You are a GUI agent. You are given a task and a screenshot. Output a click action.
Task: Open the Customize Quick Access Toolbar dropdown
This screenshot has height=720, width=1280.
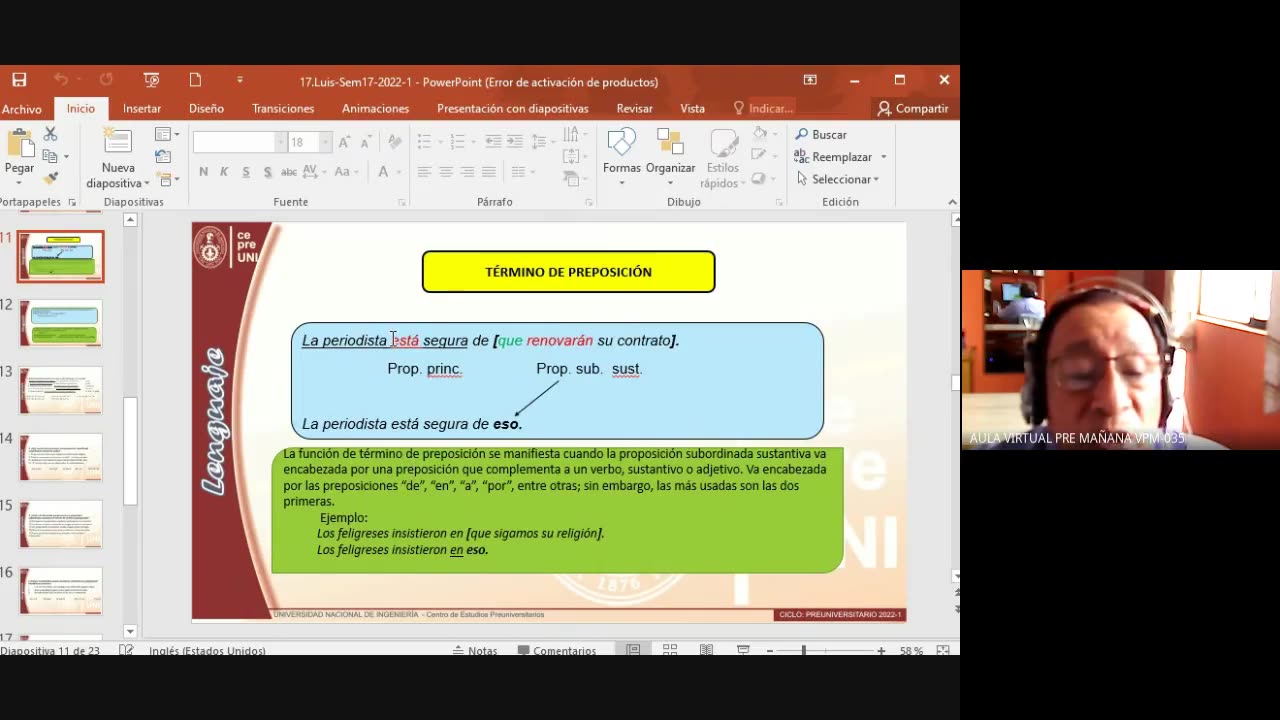click(240, 80)
